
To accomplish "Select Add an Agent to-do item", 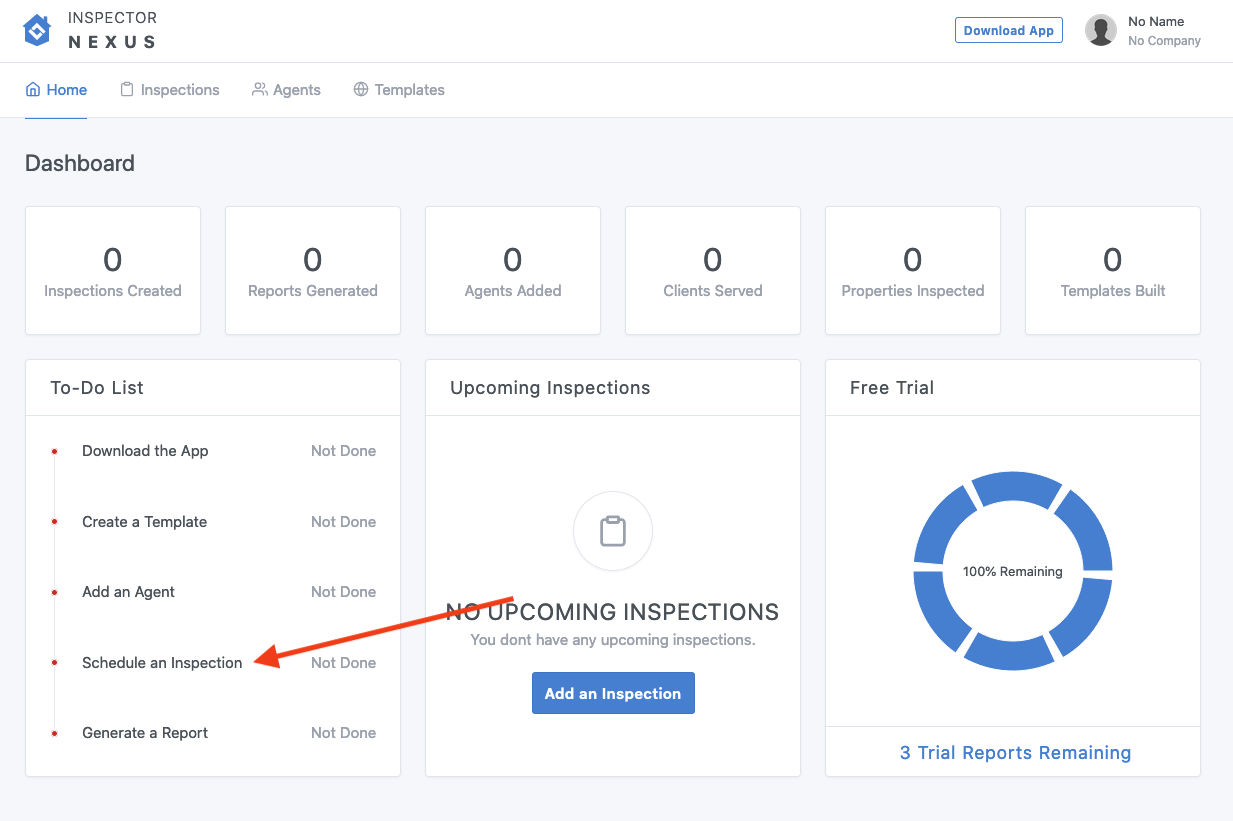I will click(x=128, y=592).
